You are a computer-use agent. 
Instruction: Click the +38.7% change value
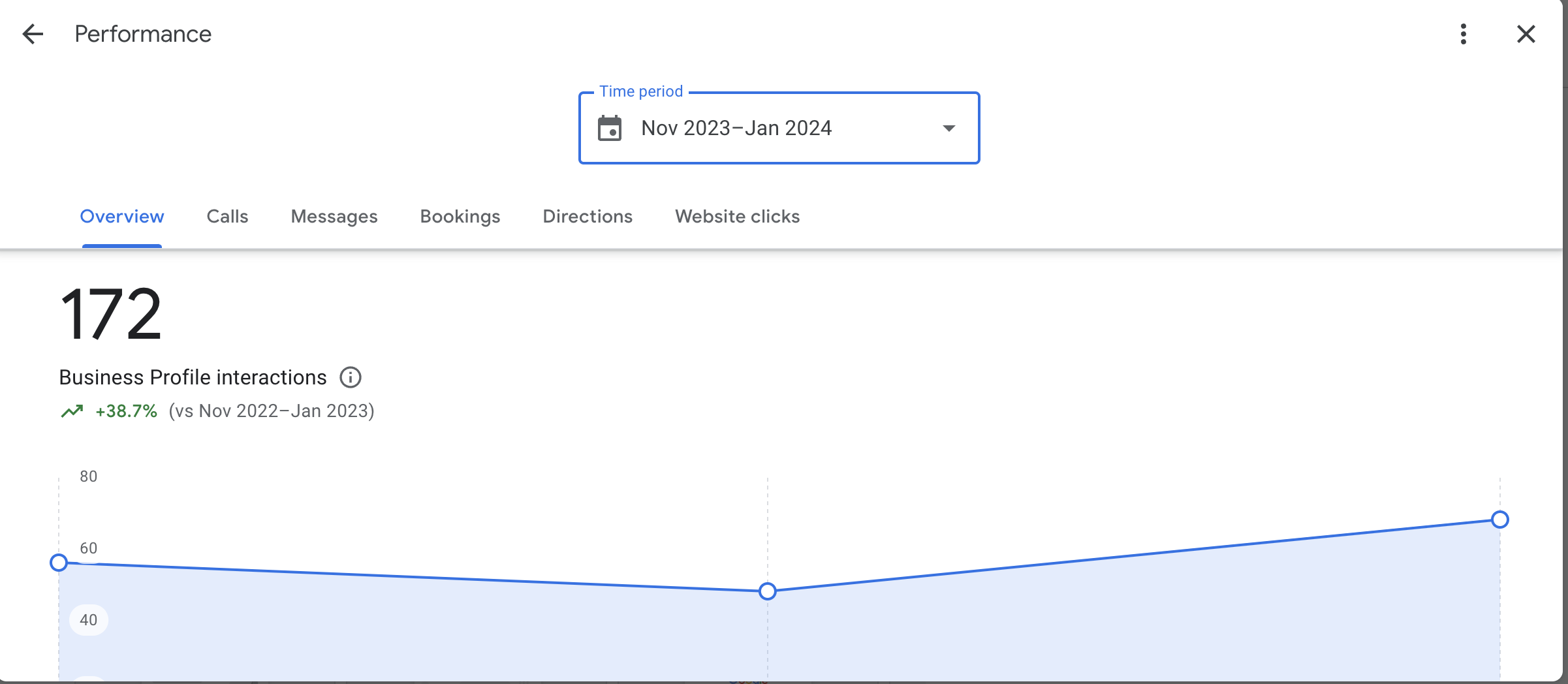126,411
